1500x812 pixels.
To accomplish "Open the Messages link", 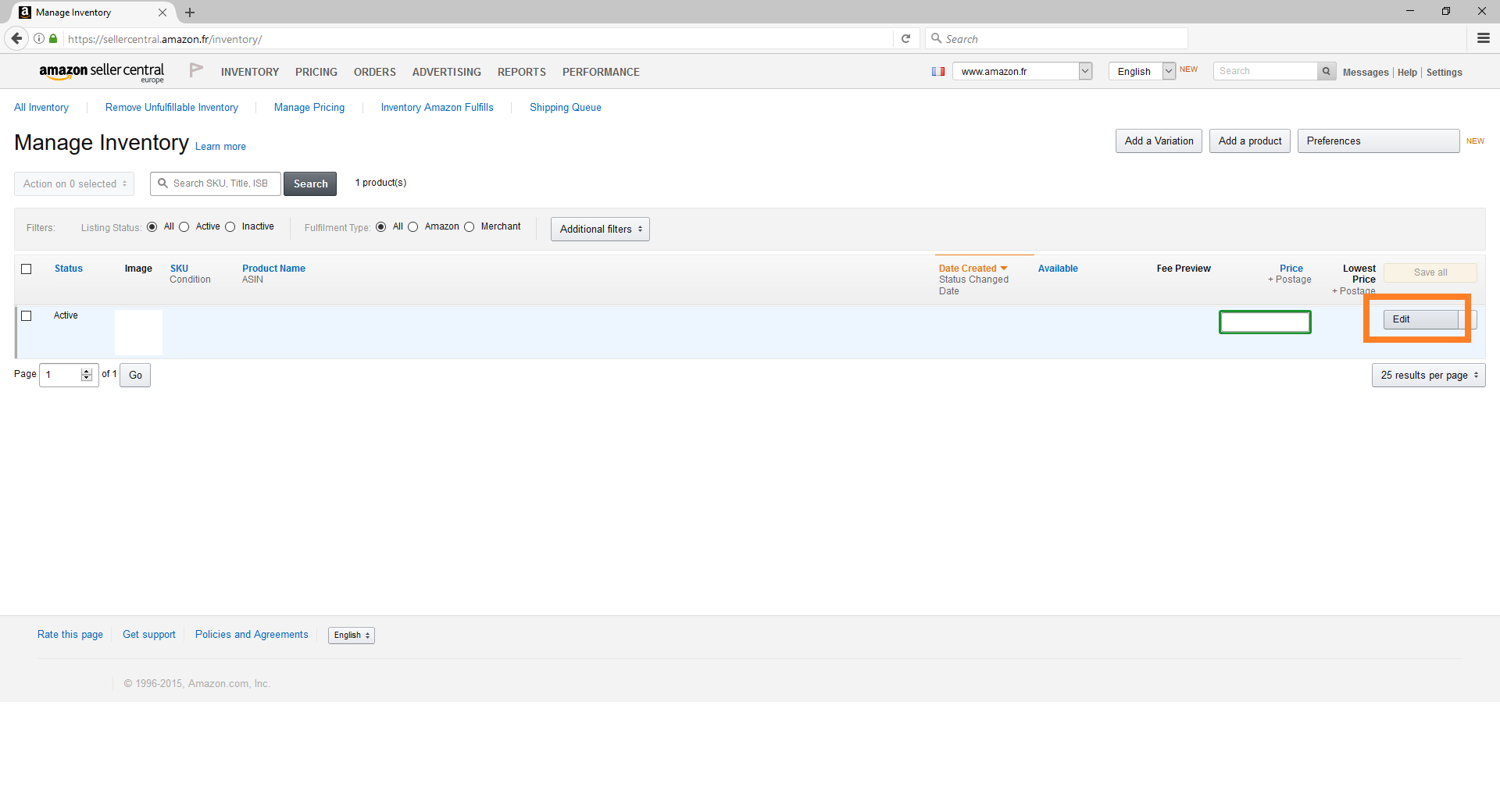I will (x=1366, y=73).
